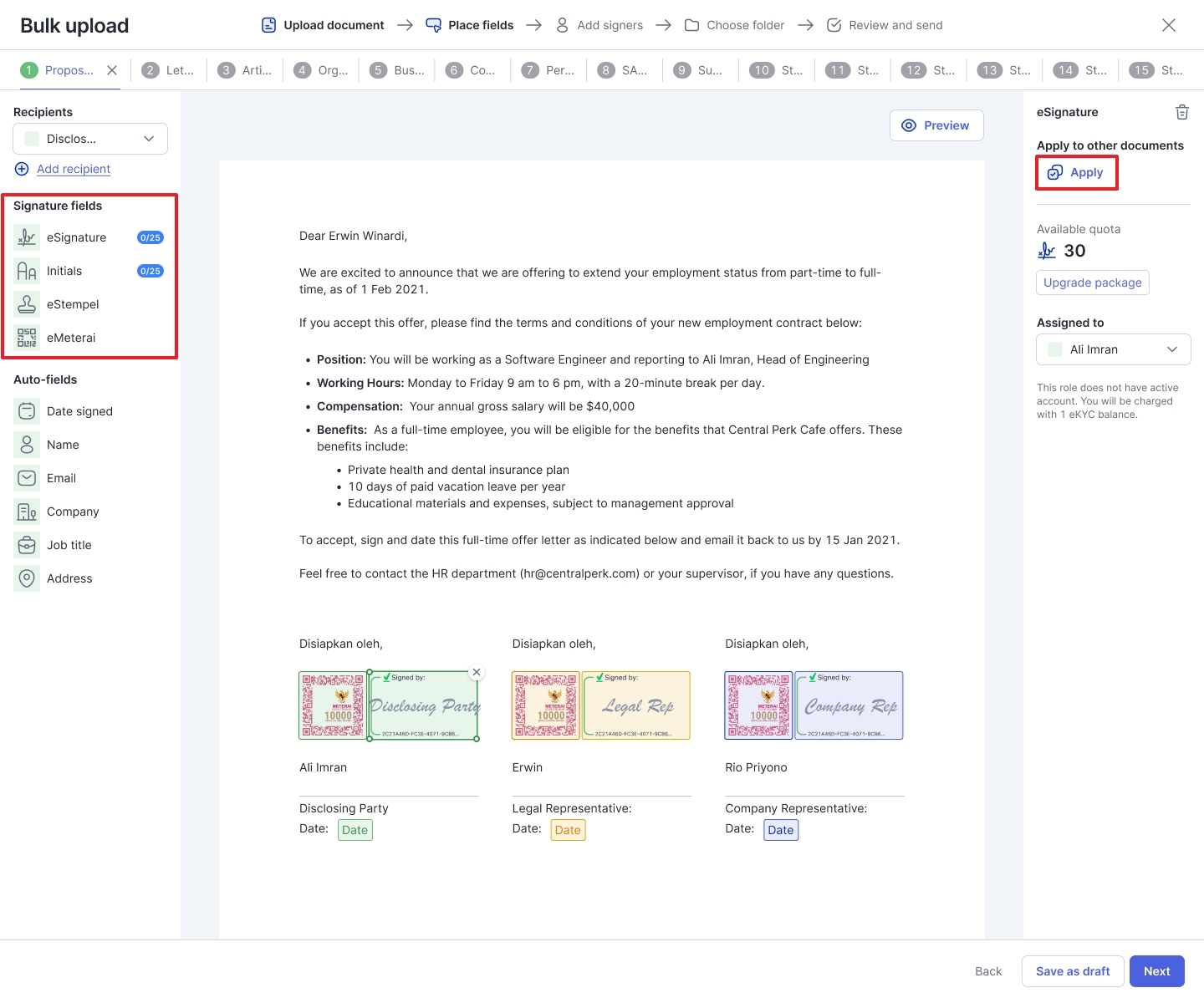Screen dimensions: 1204x1003
Task: Expand the Assigned to dropdown showing Ali Imran
Action: [1113, 349]
